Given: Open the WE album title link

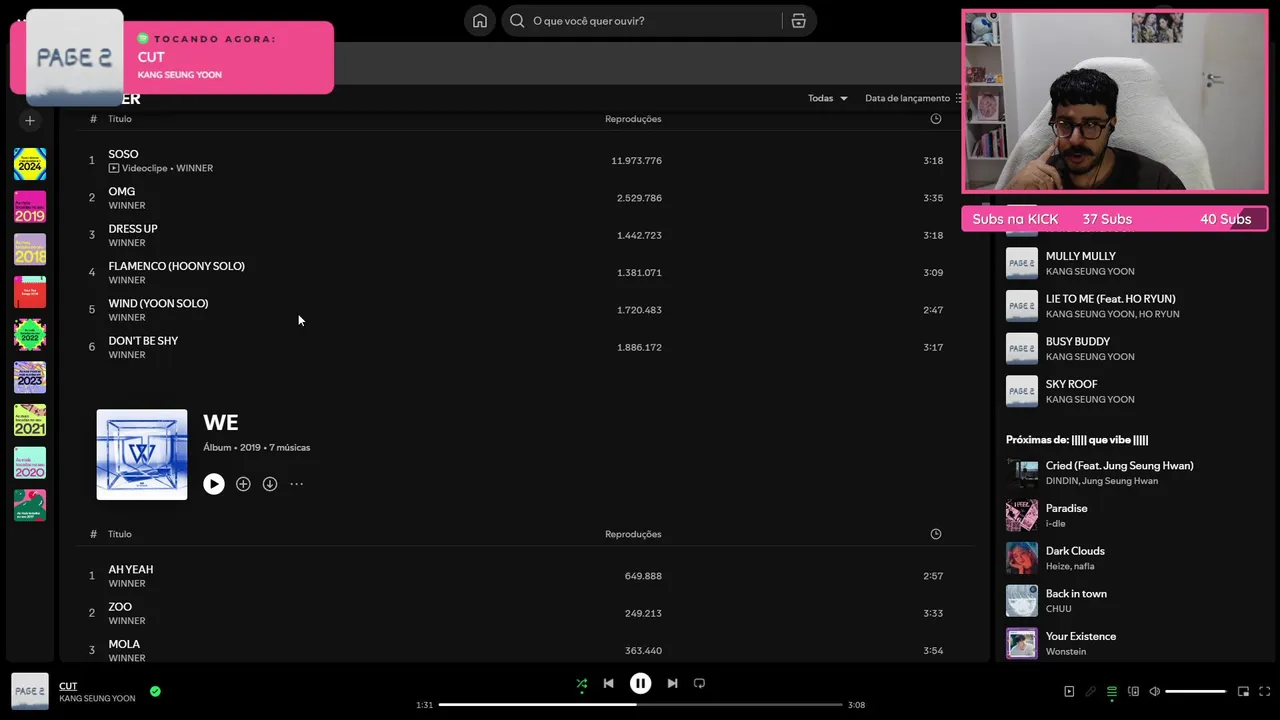Looking at the screenshot, I should coord(221,423).
